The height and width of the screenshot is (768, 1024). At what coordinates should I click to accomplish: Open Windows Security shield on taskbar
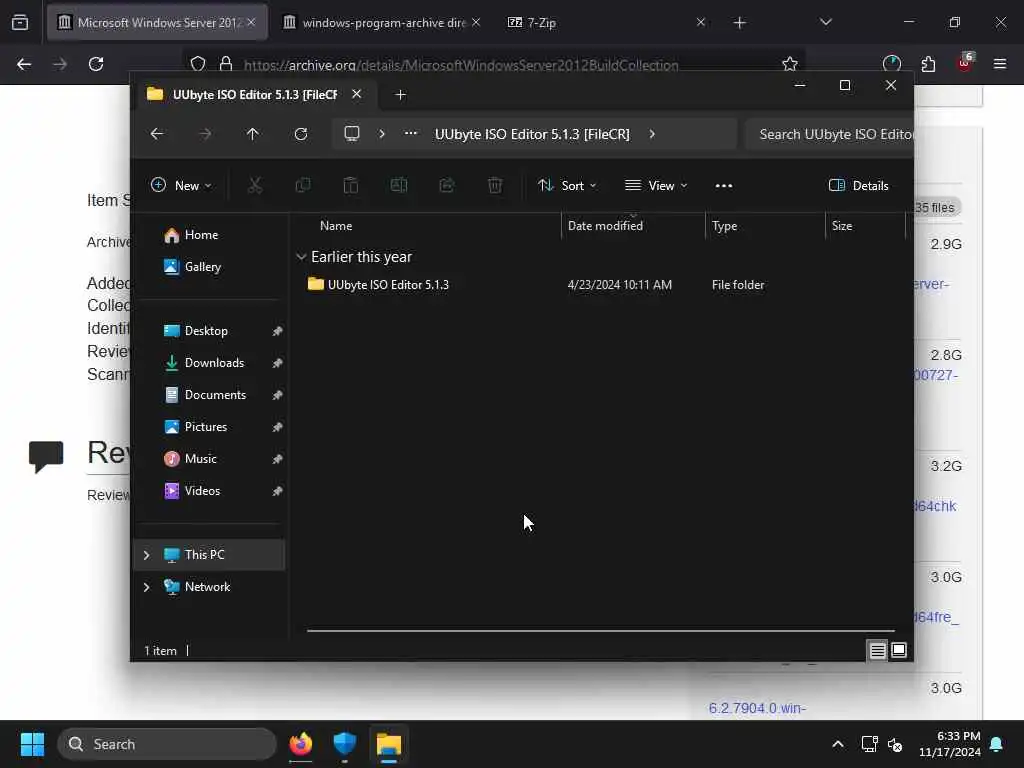coord(344,744)
